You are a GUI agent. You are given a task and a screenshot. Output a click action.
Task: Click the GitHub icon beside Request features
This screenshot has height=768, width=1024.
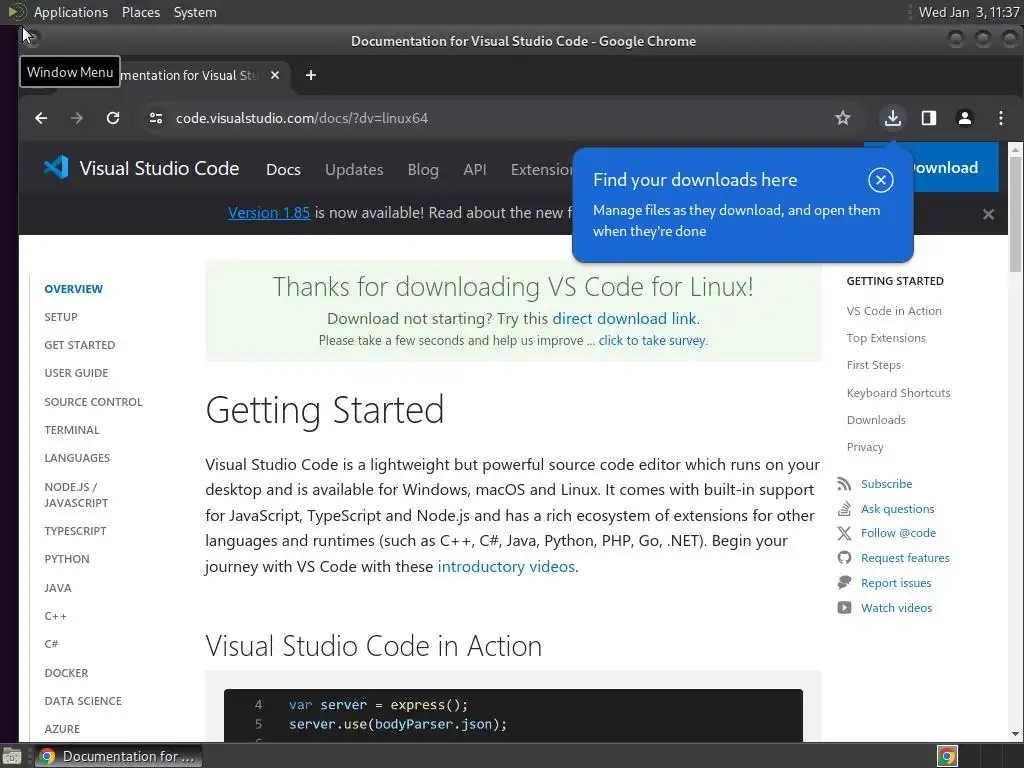point(844,558)
